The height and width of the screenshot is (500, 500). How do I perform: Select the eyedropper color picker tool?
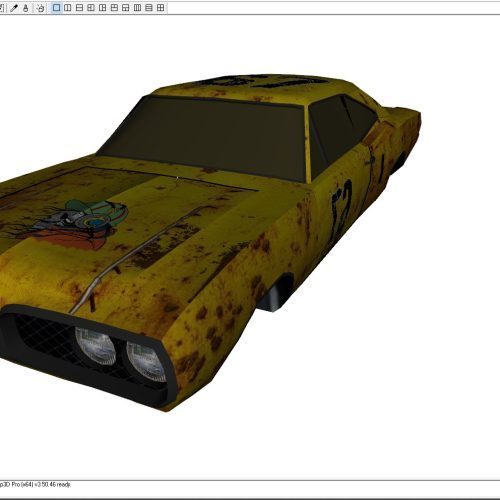14,8
